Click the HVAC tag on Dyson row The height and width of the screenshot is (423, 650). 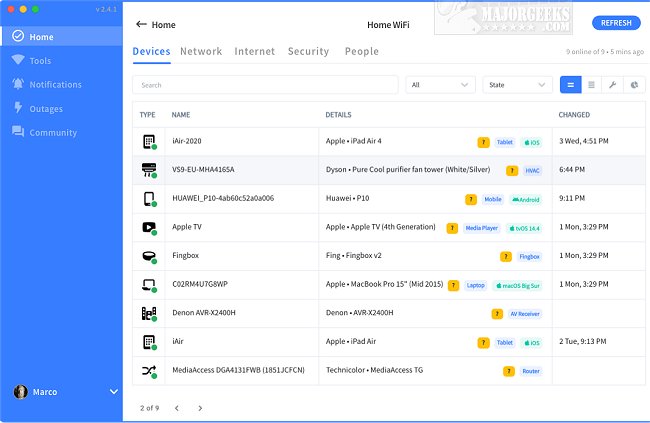point(532,170)
